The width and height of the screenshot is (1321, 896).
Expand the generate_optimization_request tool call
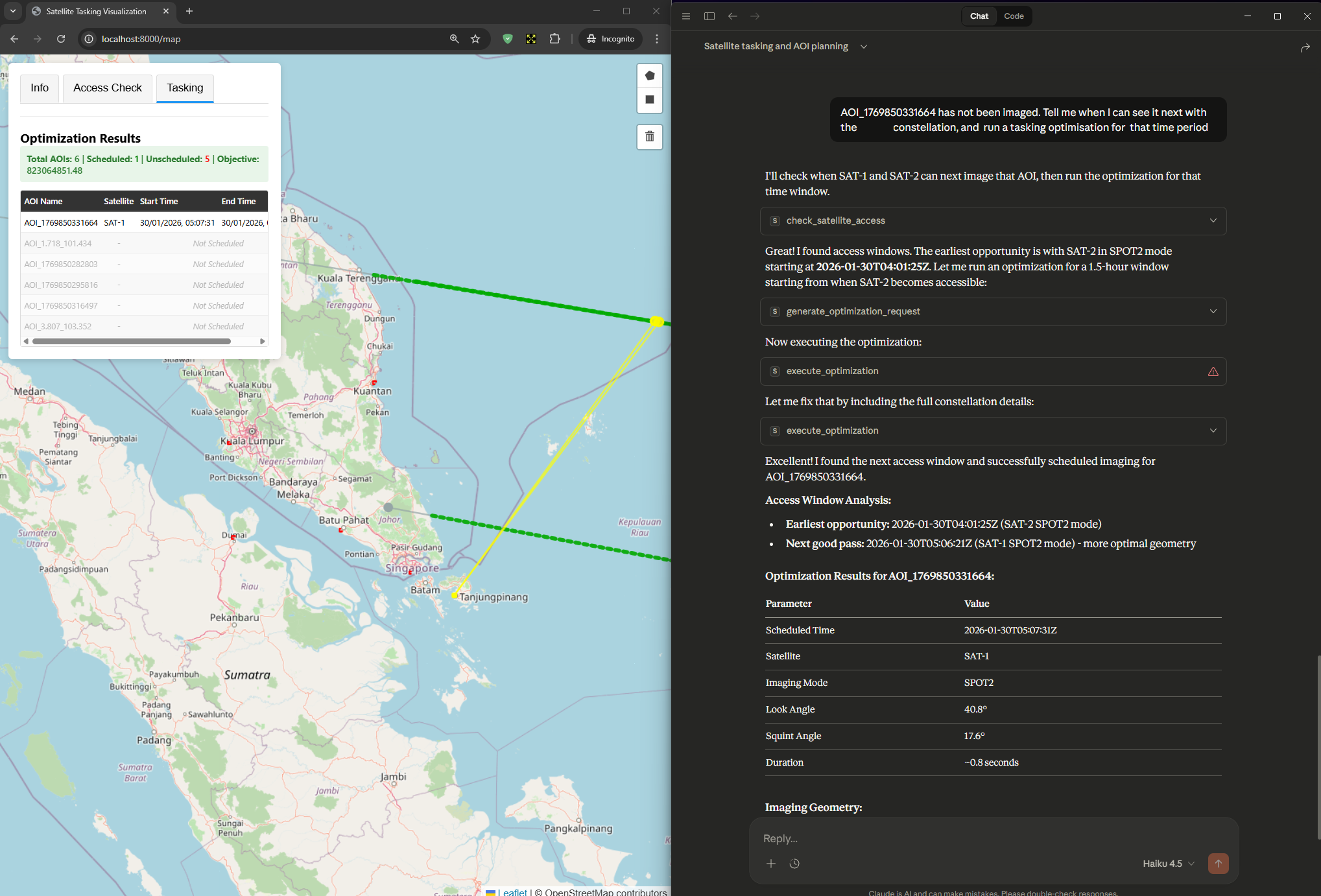[x=993, y=312]
